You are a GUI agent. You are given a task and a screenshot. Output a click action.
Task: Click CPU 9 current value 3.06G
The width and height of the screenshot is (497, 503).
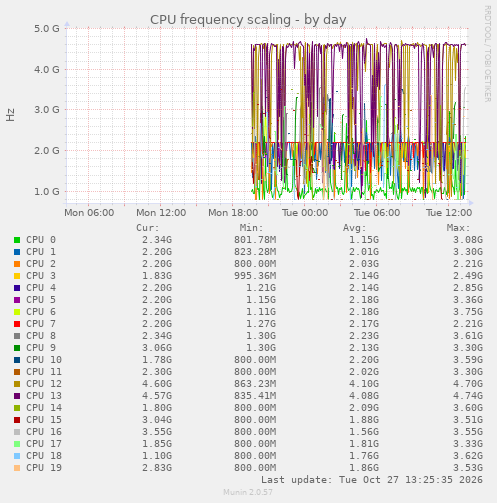pos(157,348)
